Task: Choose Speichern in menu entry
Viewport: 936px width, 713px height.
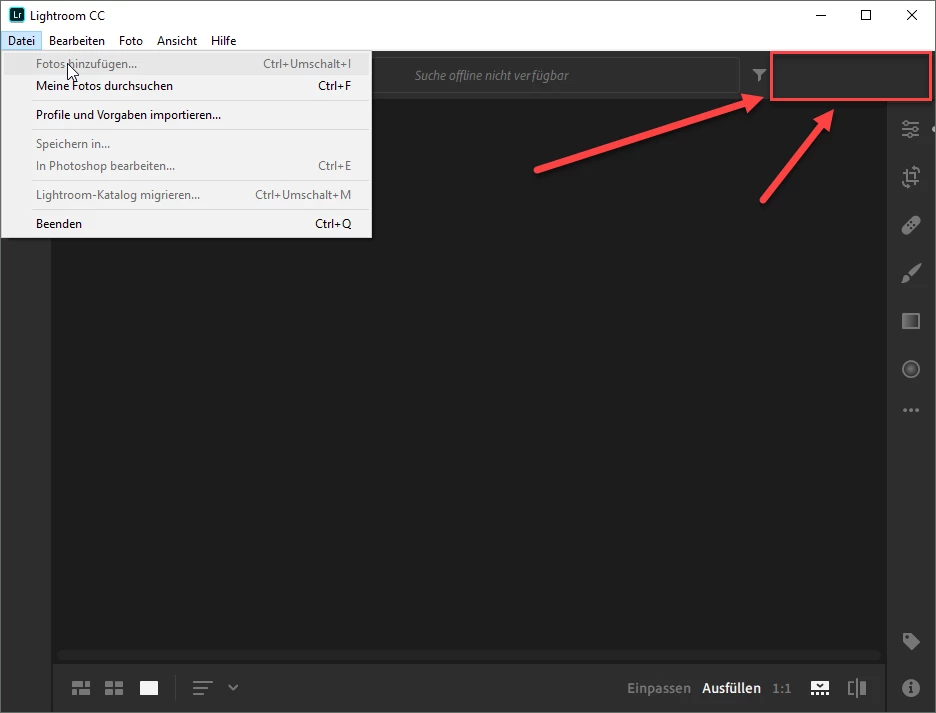Action: click(x=186, y=144)
